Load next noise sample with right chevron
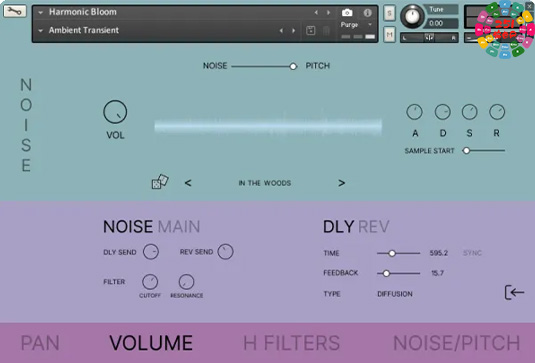535x363 pixels. (342, 183)
